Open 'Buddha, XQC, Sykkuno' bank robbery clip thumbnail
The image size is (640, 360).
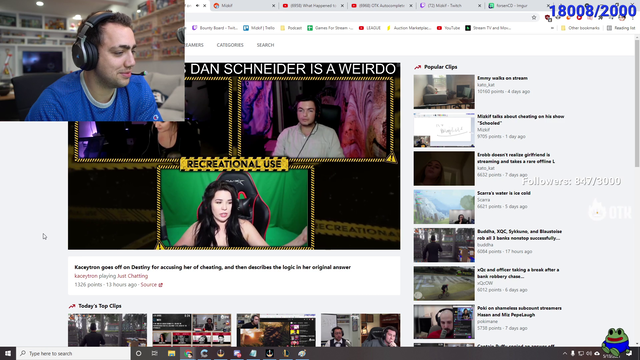pyautogui.click(x=444, y=245)
